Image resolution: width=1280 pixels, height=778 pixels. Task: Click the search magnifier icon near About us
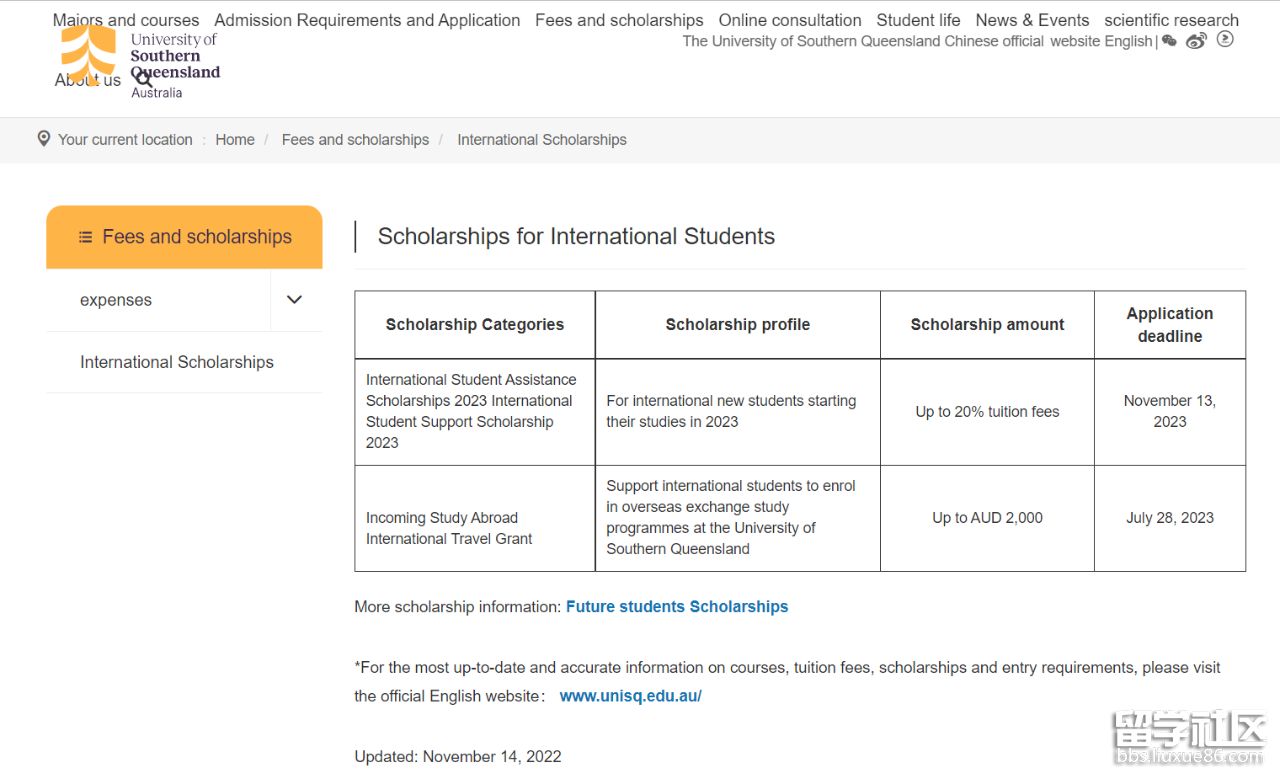pyautogui.click(x=144, y=79)
